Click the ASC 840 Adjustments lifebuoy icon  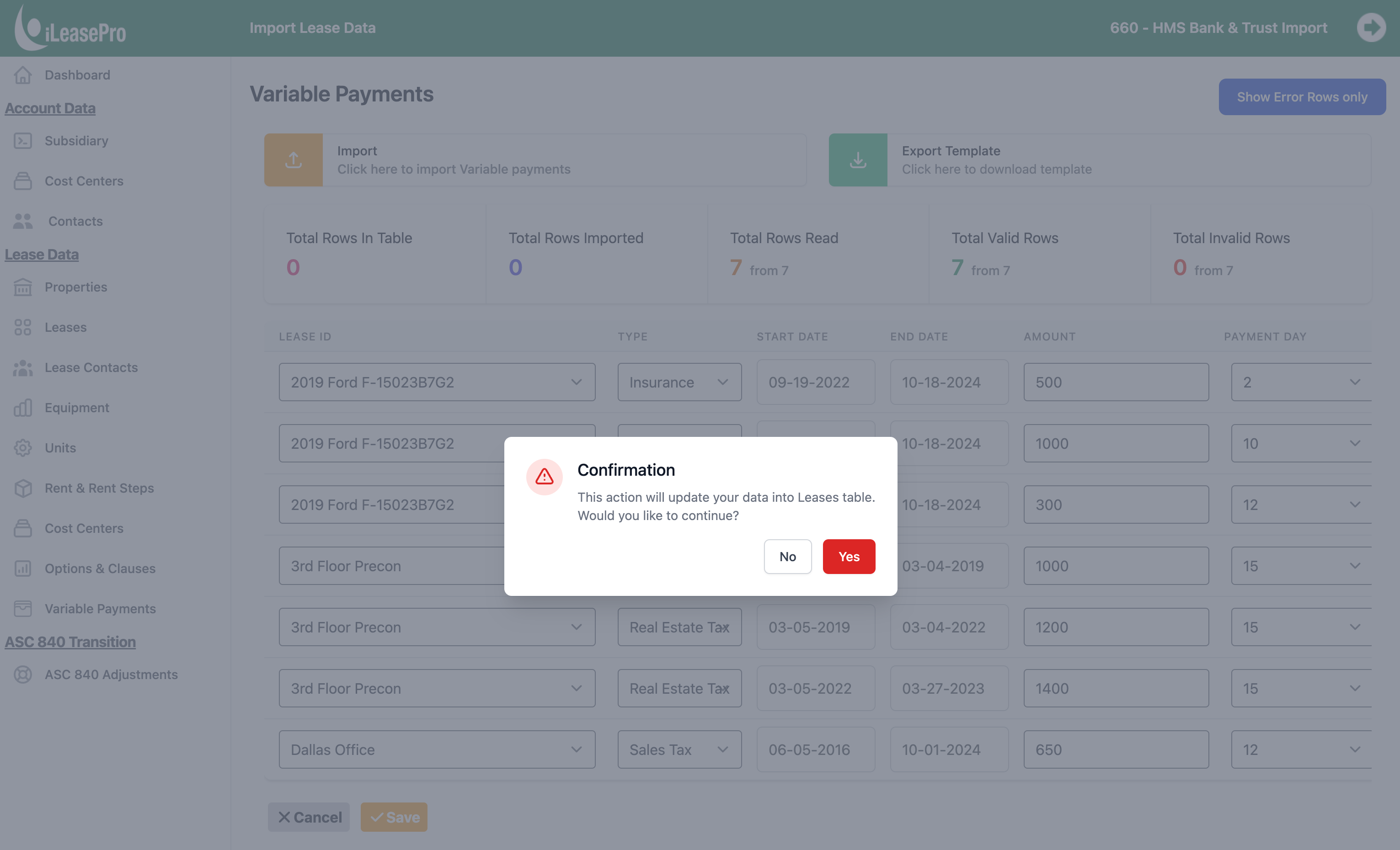[23, 675]
